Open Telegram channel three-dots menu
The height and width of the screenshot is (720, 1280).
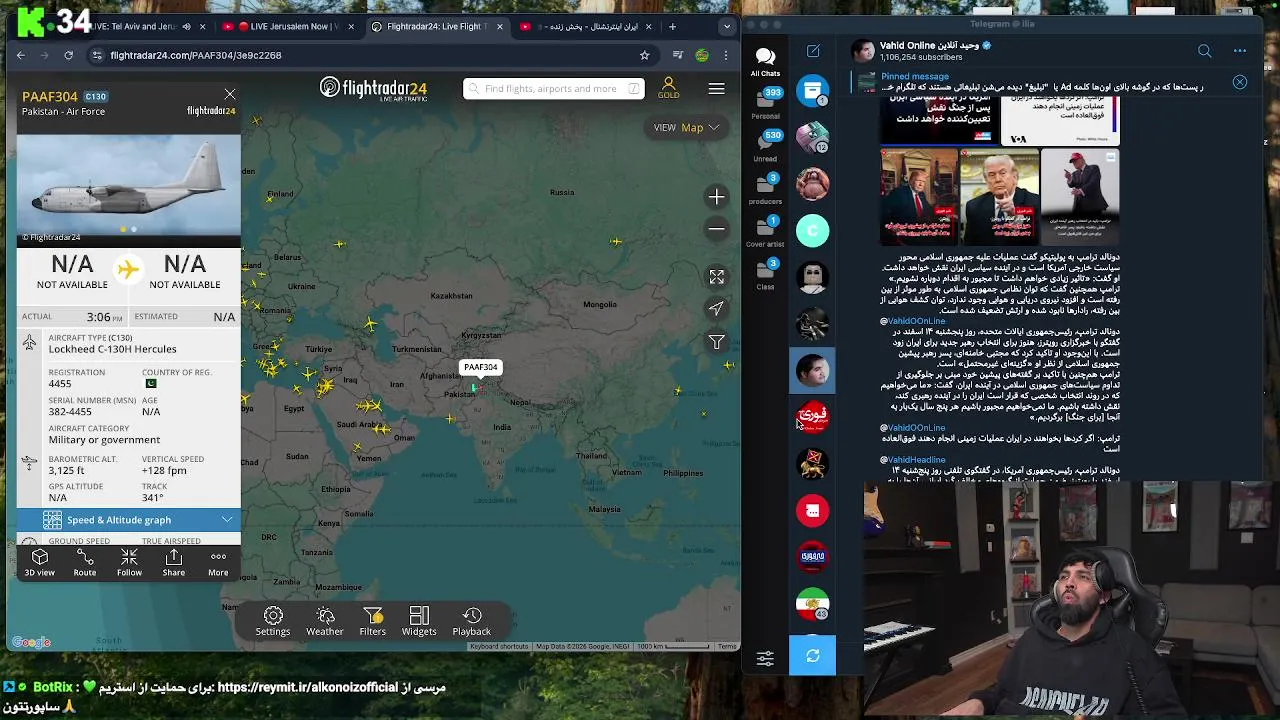(x=1240, y=51)
